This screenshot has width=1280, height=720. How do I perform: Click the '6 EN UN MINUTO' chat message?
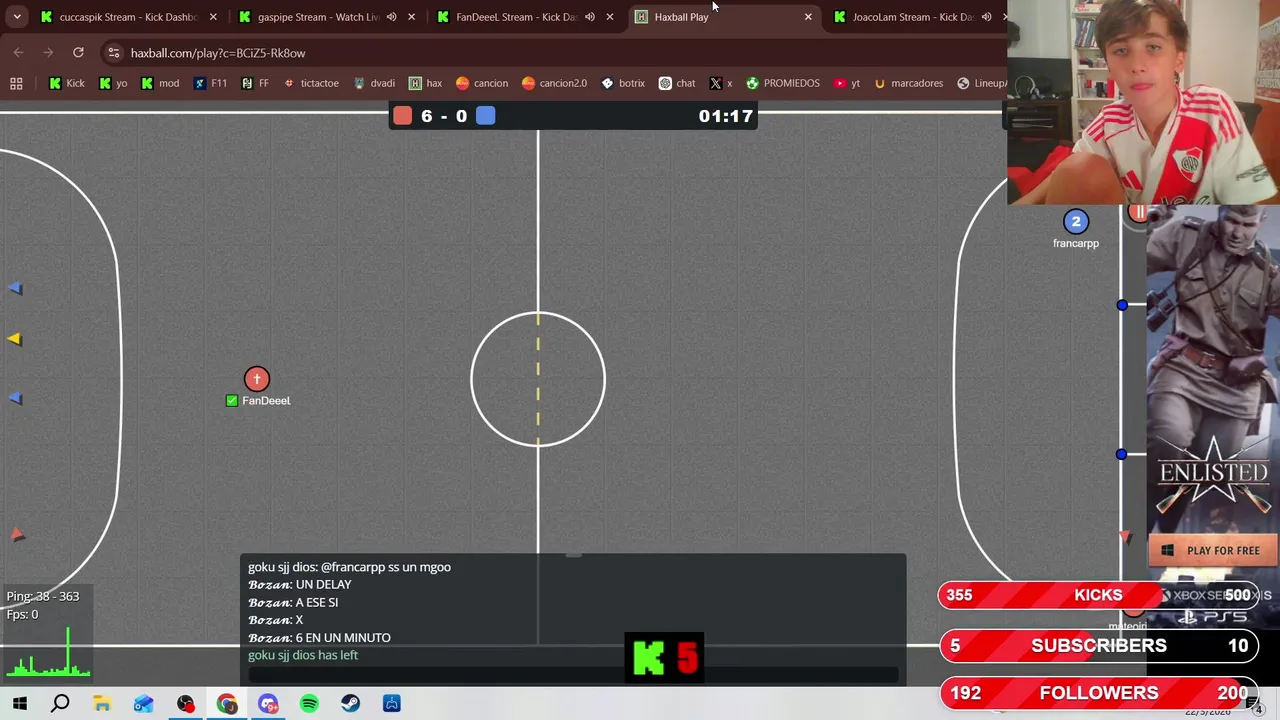click(320, 638)
